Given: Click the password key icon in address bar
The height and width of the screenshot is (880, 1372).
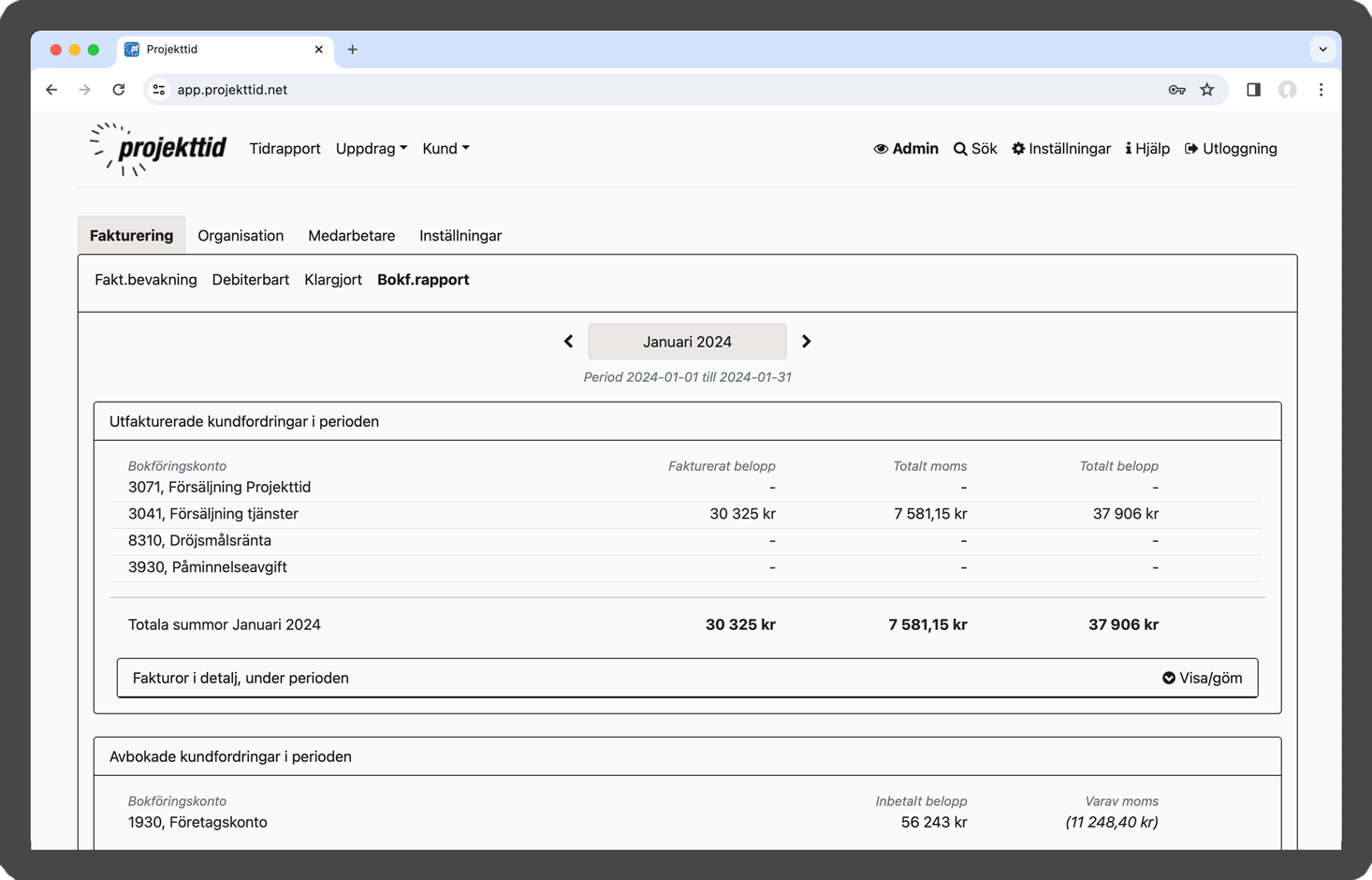Looking at the screenshot, I should (x=1176, y=90).
